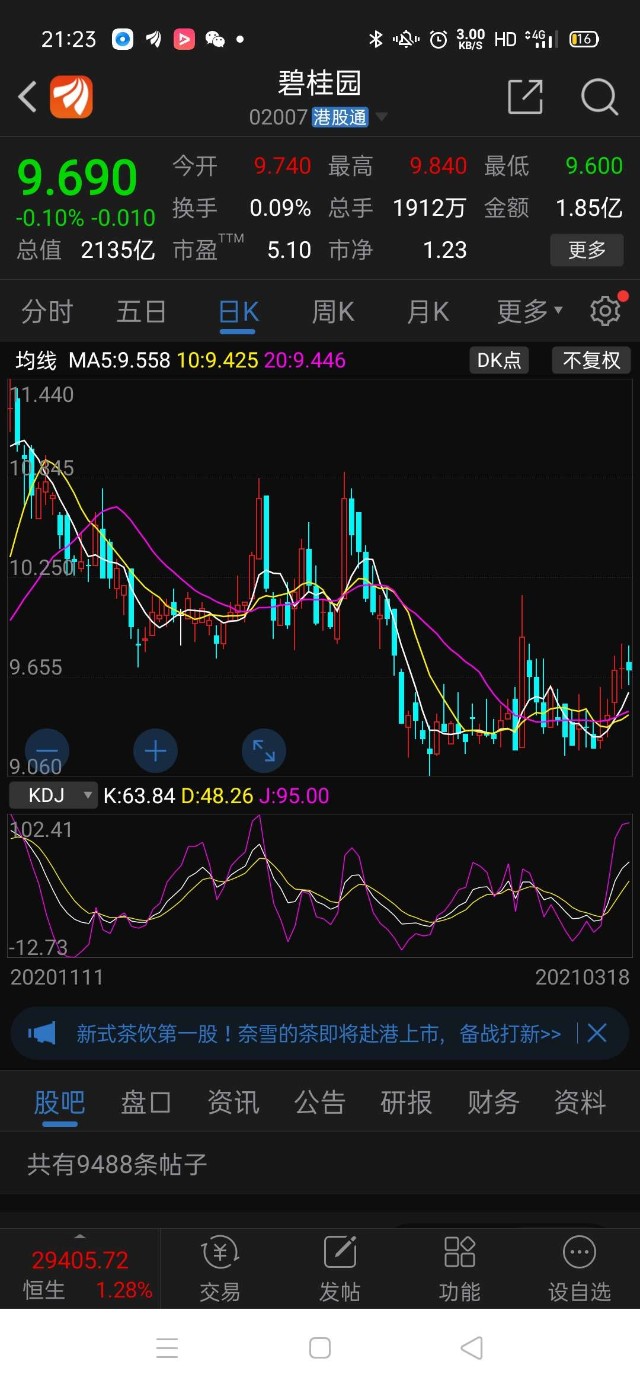Zoom in chart with plus button
The width and height of the screenshot is (640, 1387).
[155, 750]
